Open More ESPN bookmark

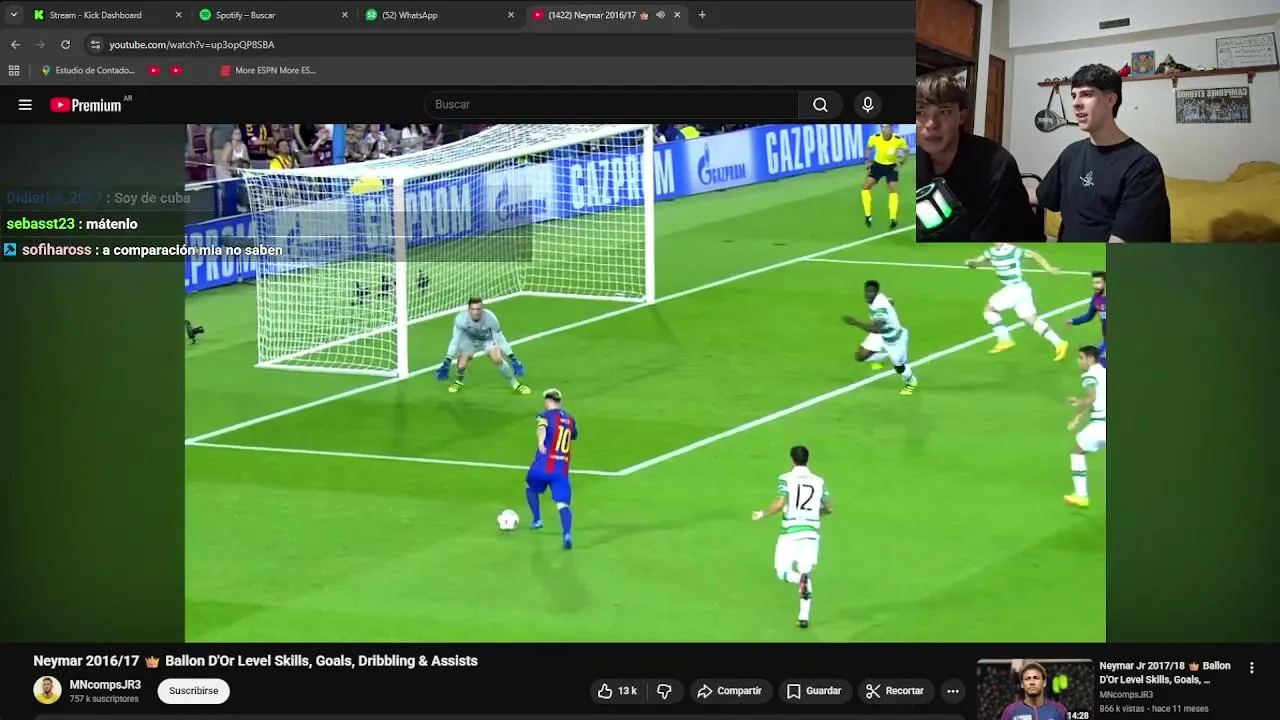tap(268, 70)
